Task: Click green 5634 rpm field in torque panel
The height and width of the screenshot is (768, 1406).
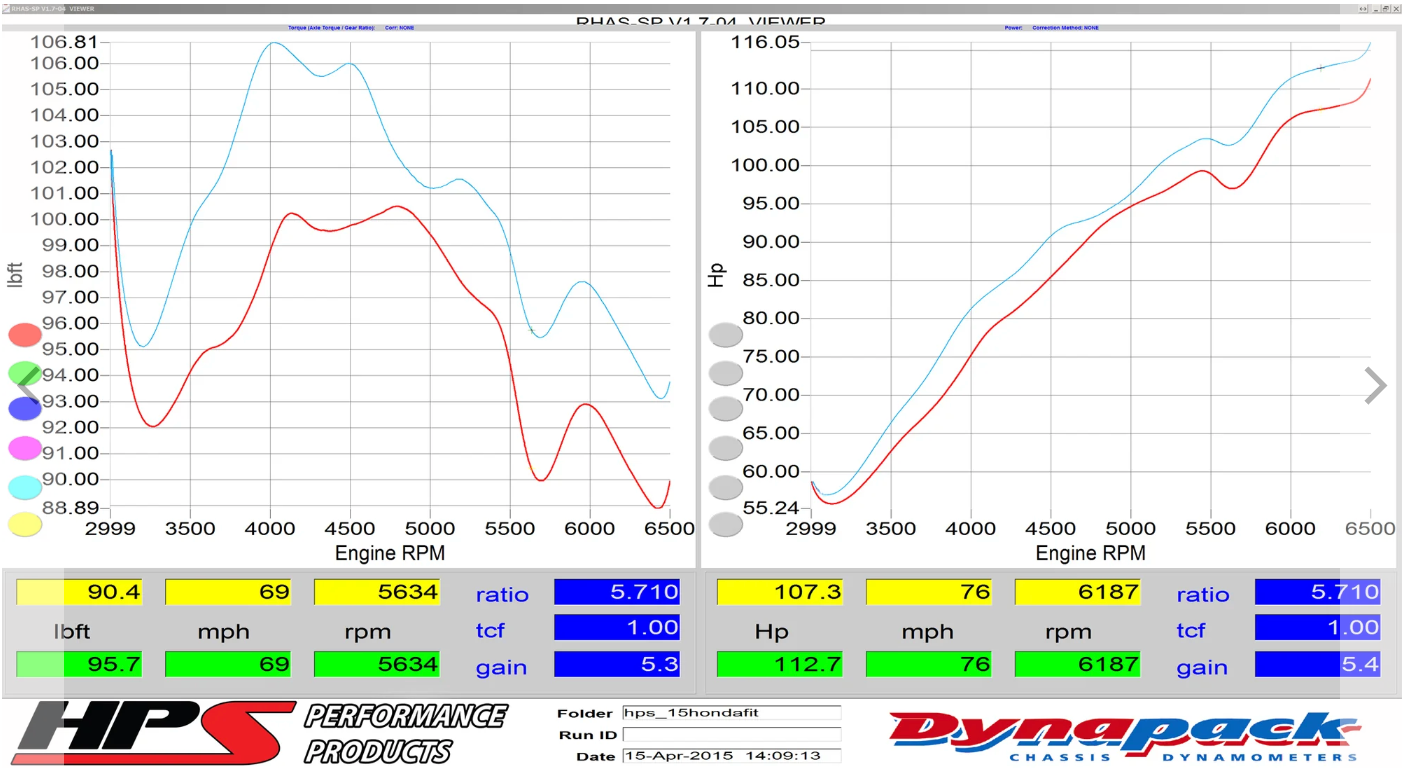Action: click(x=377, y=664)
